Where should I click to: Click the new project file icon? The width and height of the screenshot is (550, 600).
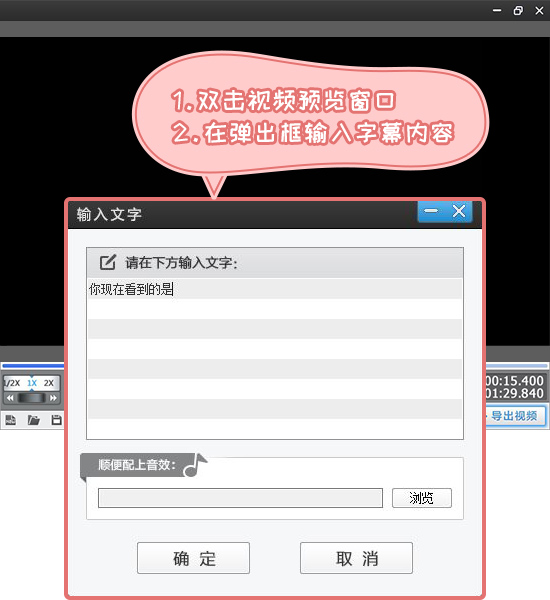click(x=11, y=420)
